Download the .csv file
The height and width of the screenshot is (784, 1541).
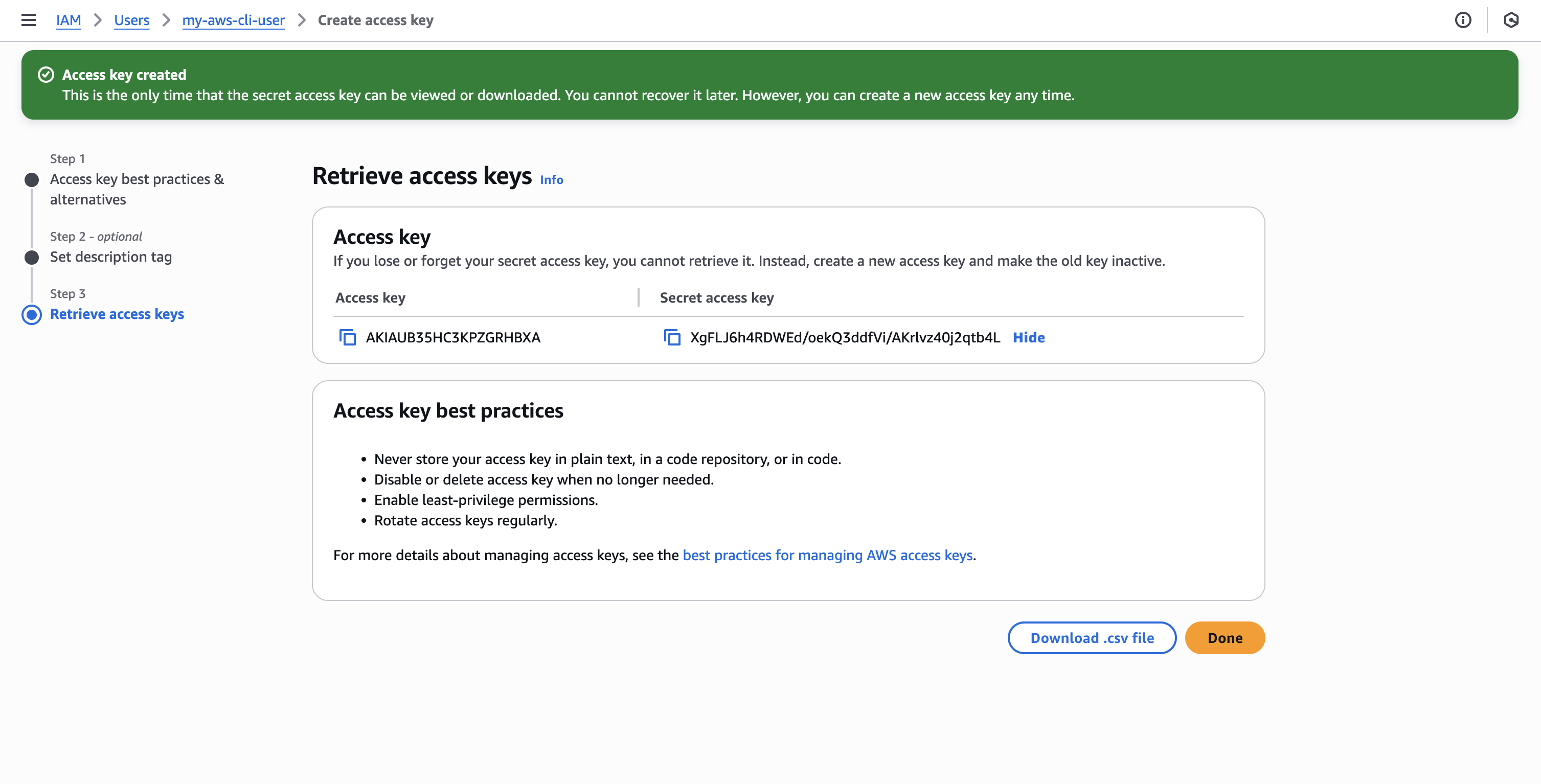click(x=1092, y=637)
